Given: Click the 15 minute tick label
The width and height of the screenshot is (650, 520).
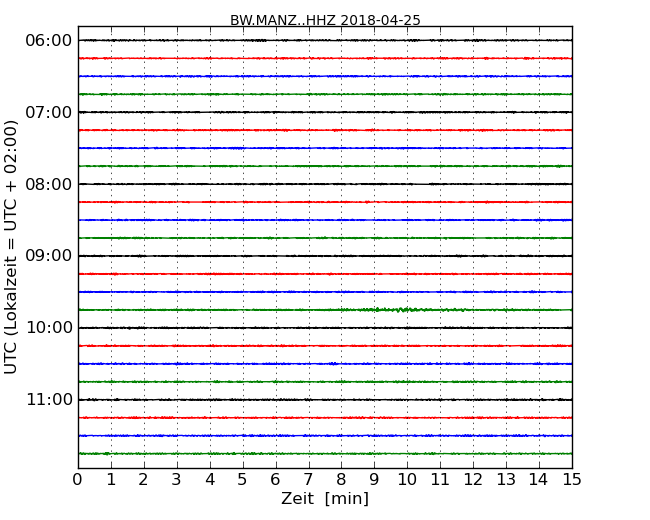Looking at the screenshot, I should point(572,480).
